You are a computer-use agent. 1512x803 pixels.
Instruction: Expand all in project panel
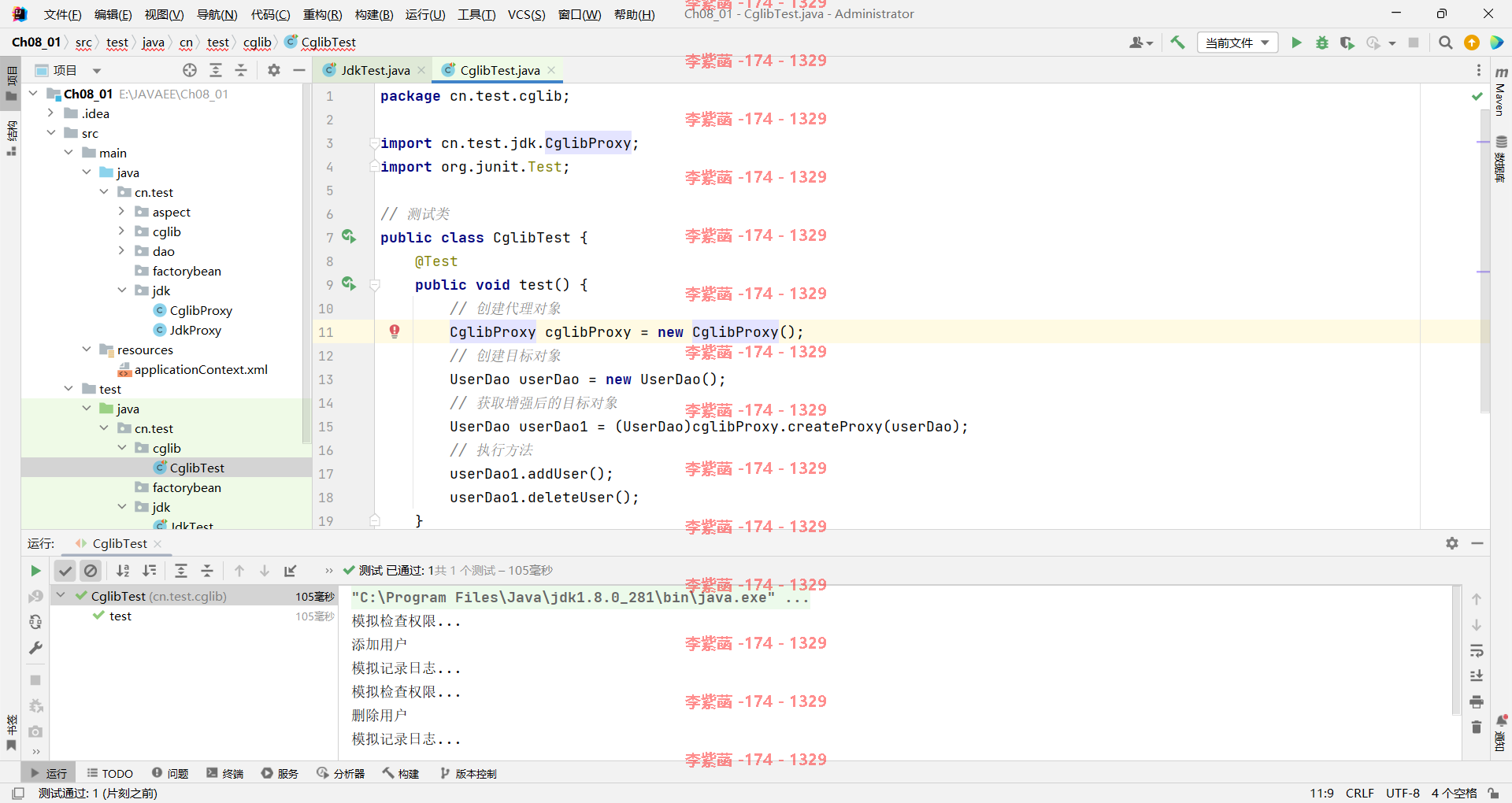216,70
